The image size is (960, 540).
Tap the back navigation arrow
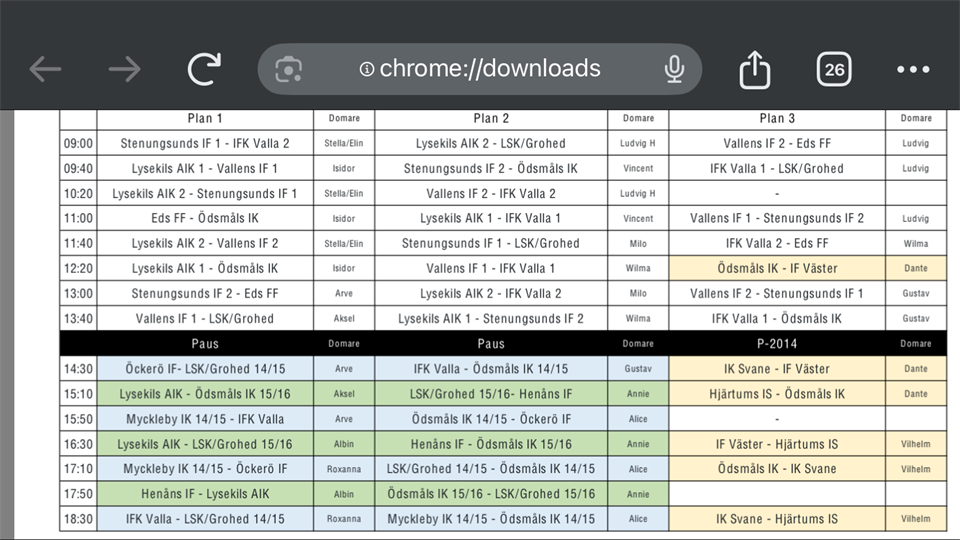tap(45, 69)
